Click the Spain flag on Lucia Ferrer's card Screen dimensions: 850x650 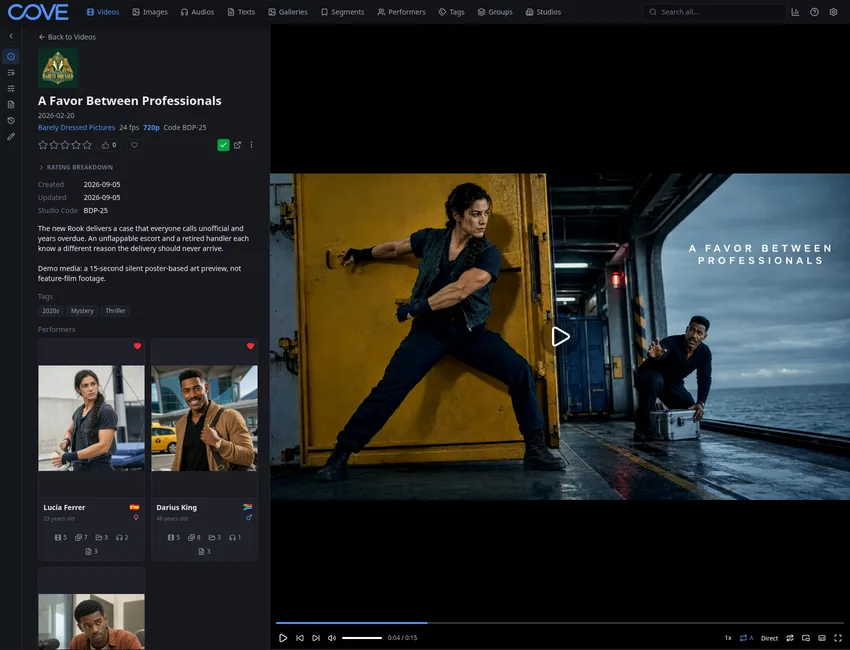click(x=134, y=507)
